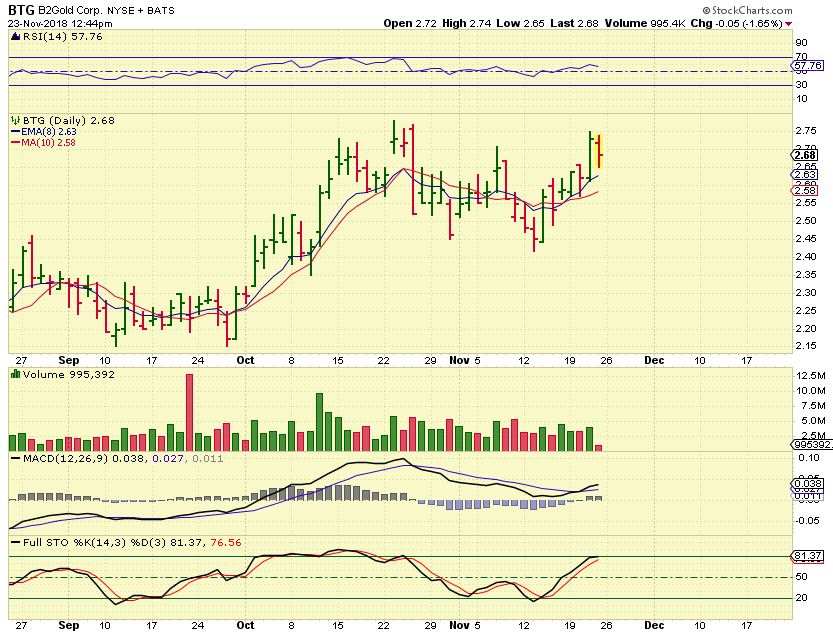
Task: Click the 57.76 RSI axis value tag
Action: pyautogui.click(x=808, y=66)
